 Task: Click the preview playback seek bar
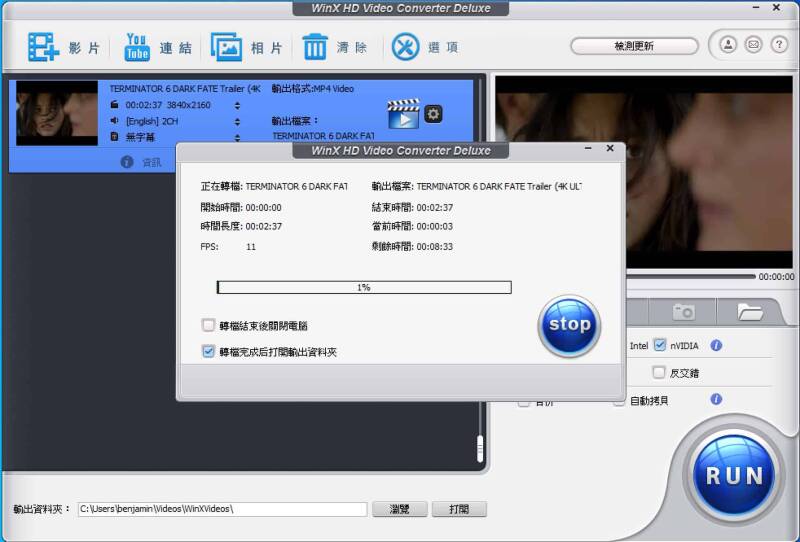click(691, 277)
